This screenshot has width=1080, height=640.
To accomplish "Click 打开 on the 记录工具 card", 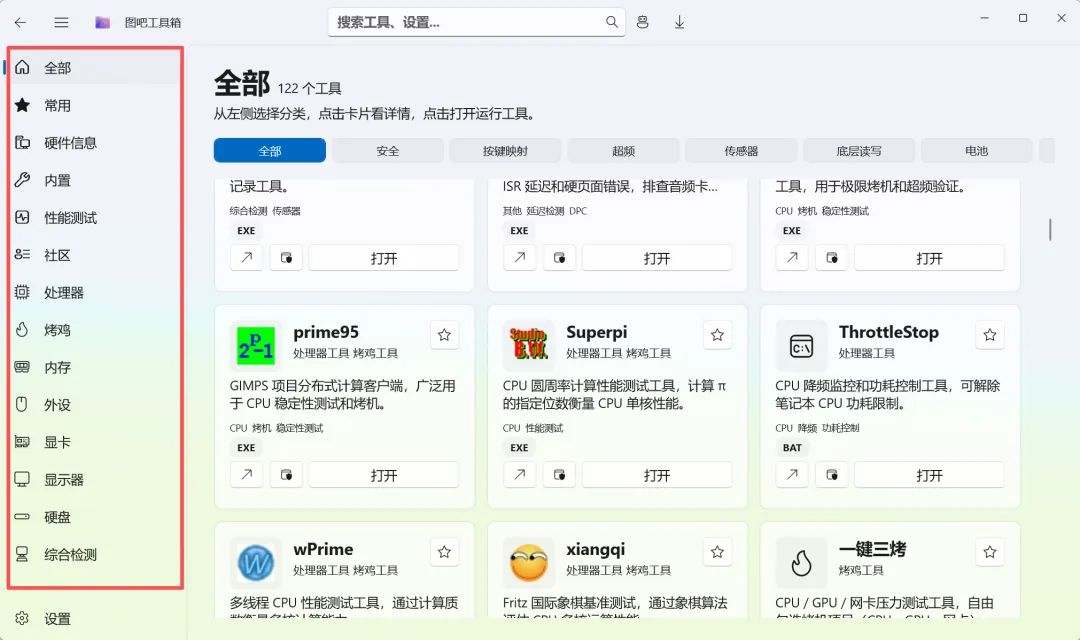I will 384,258.
